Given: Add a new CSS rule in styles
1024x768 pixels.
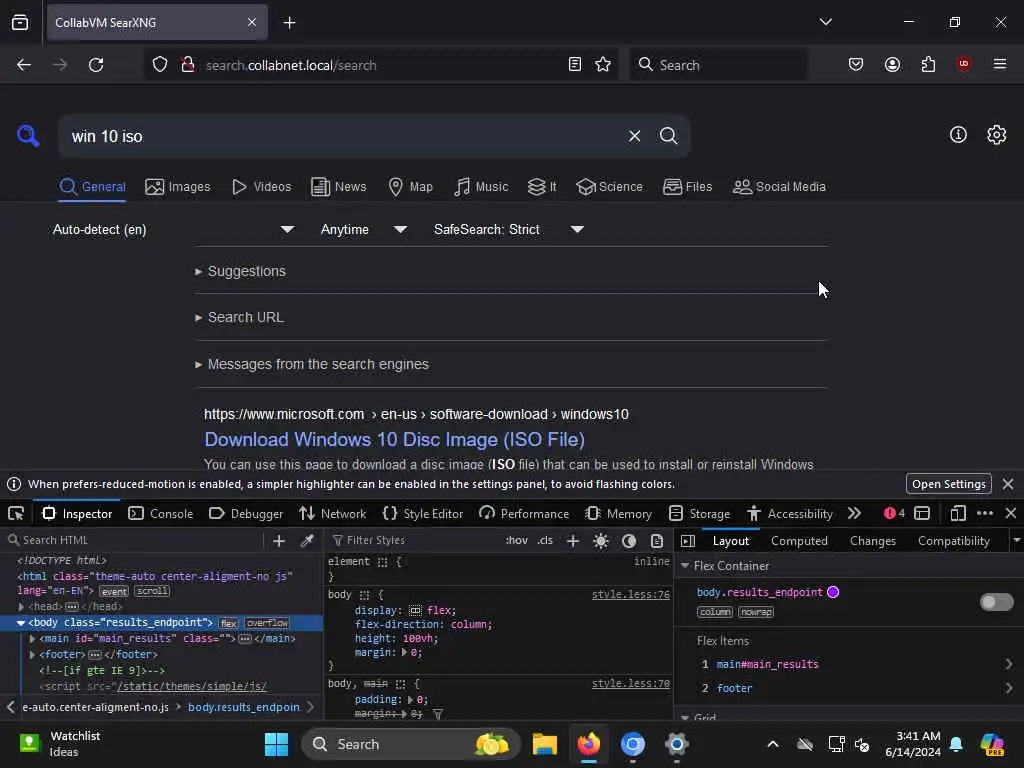Looking at the screenshot, I should tap(573, 541).
